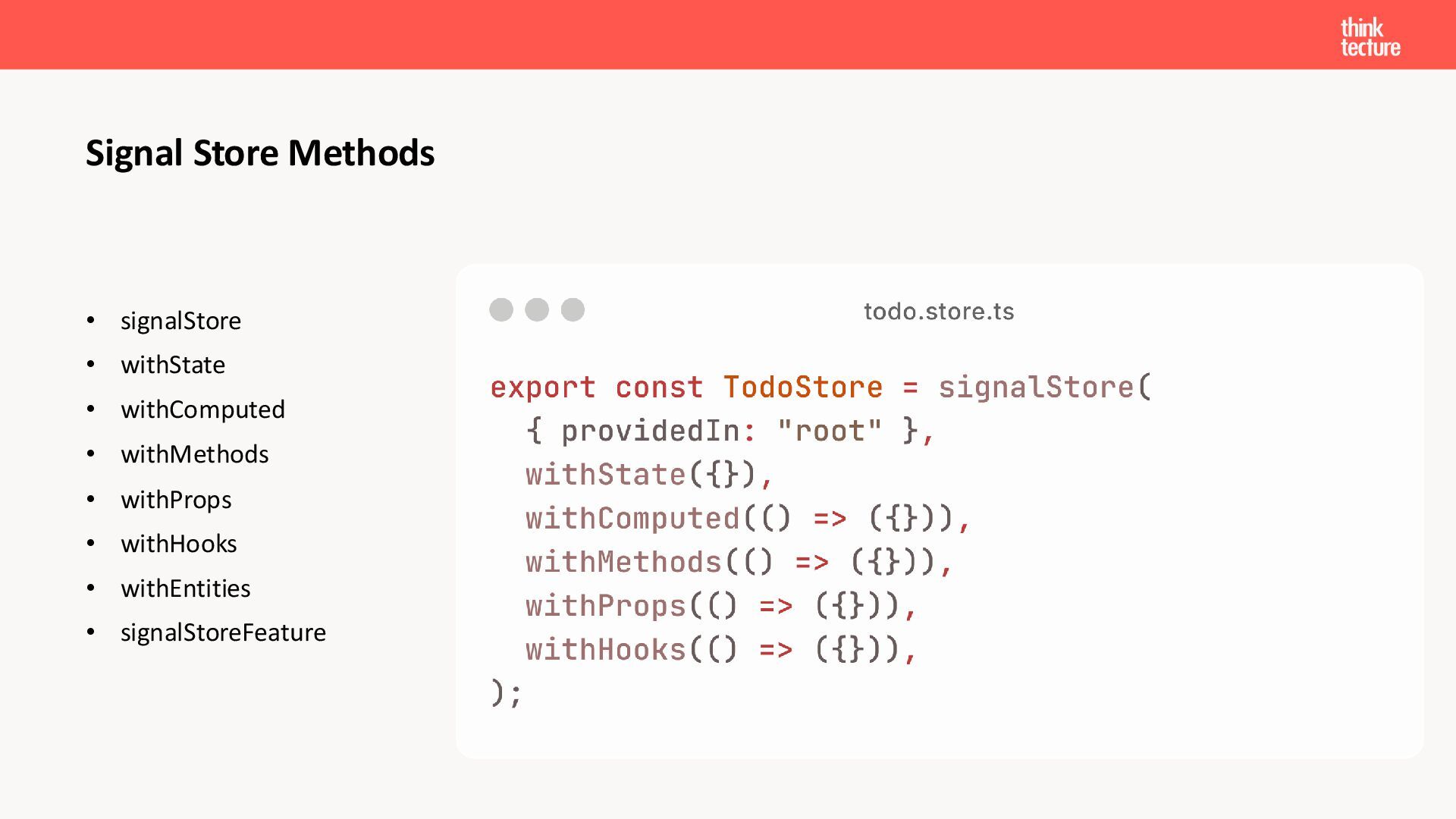Image resolution: width=1456 pixels, height=819 pixels.
Task: Click the first gray window dot
Action: click(501, 309)
